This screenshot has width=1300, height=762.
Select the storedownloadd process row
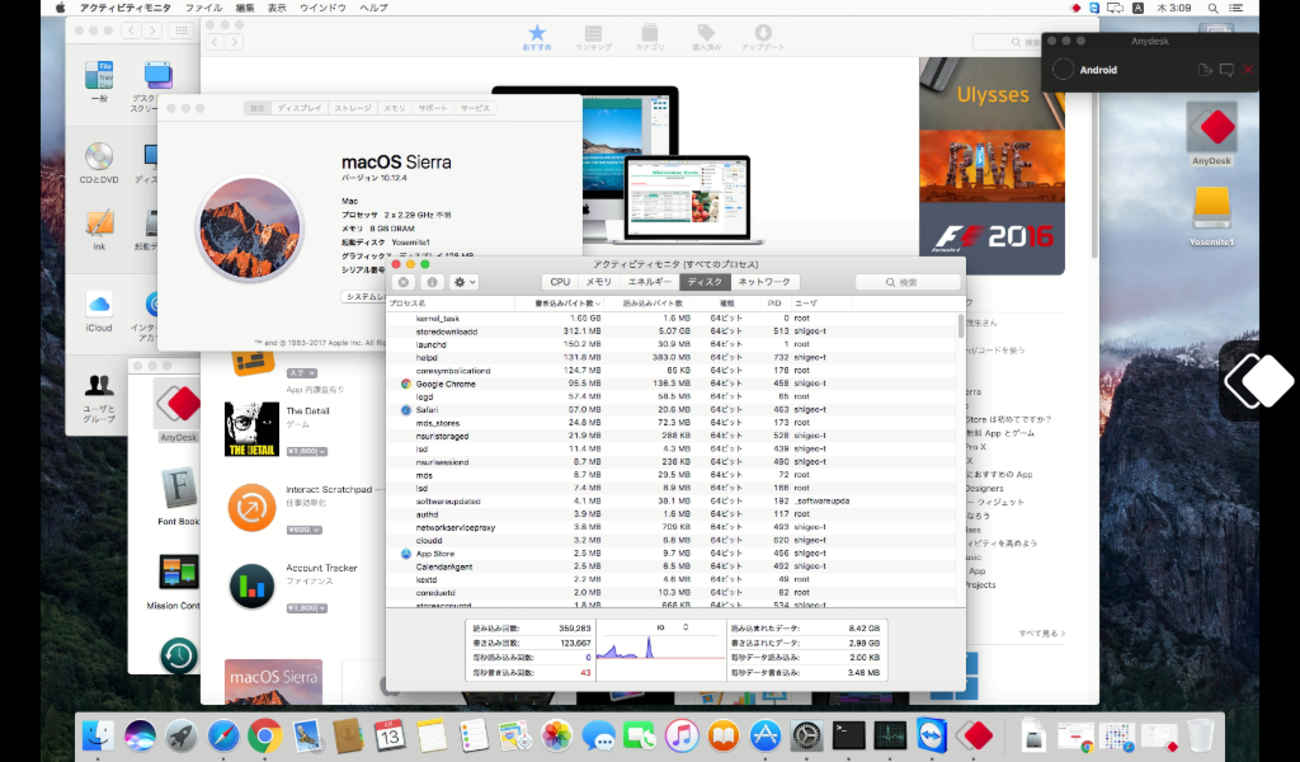tap(672, 331)
